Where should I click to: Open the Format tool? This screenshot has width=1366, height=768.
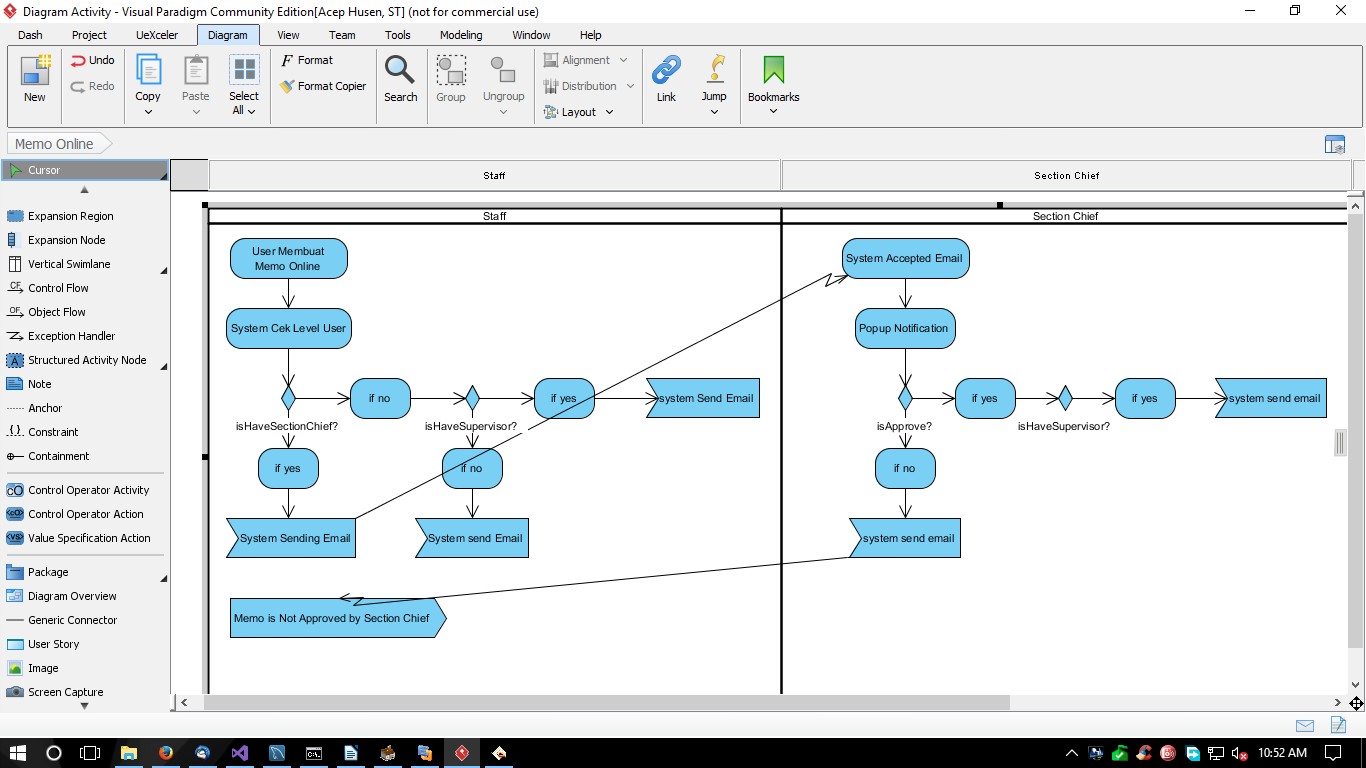pos(307,60)
